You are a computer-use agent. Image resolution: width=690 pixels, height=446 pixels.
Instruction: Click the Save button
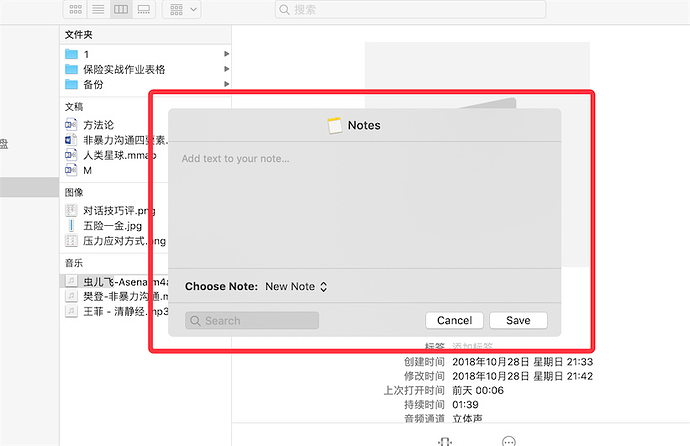click(x=518, y=320)
